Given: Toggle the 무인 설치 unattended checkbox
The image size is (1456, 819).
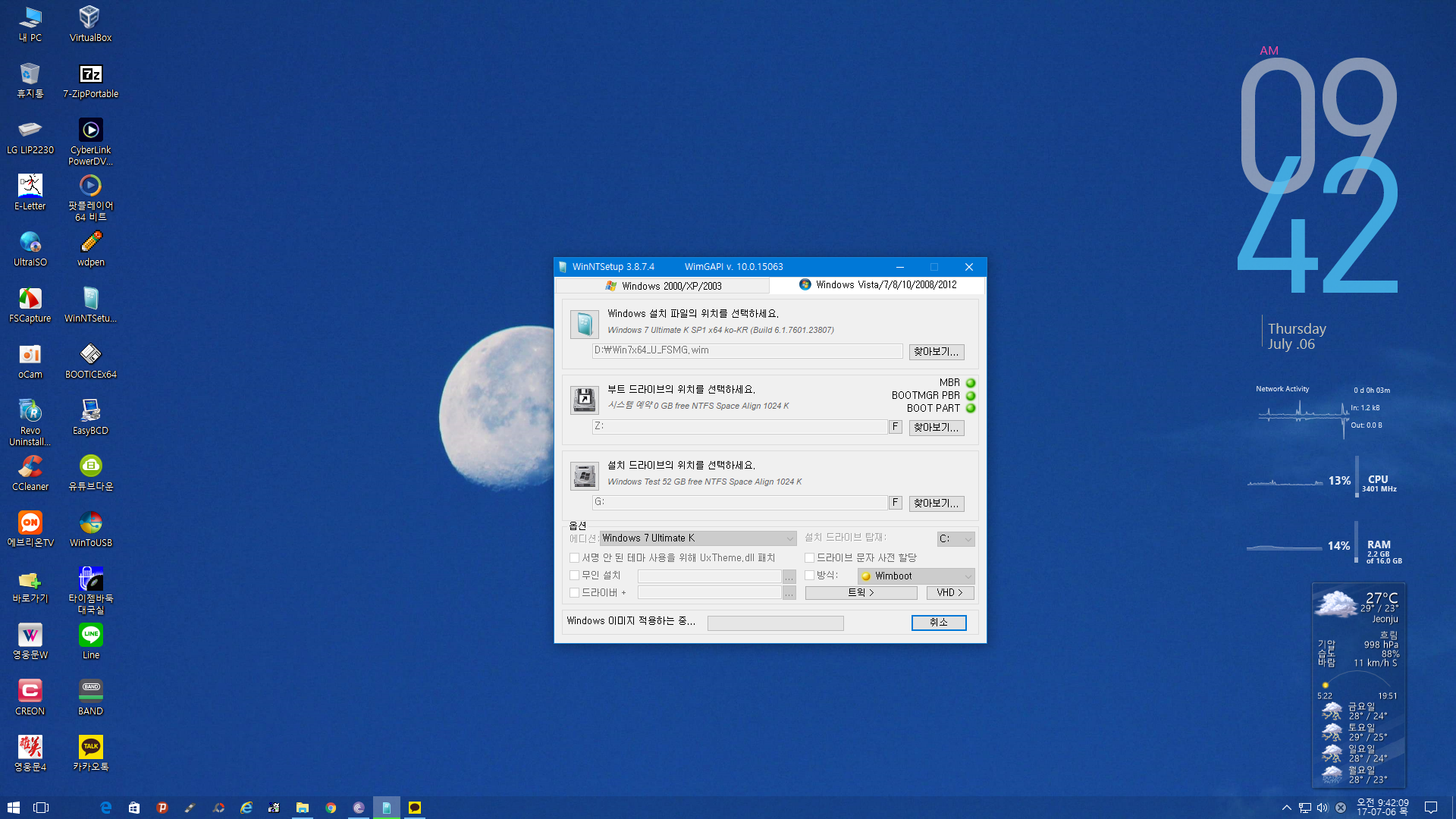Looking at the screenshot, I should (x=575, y=576).
